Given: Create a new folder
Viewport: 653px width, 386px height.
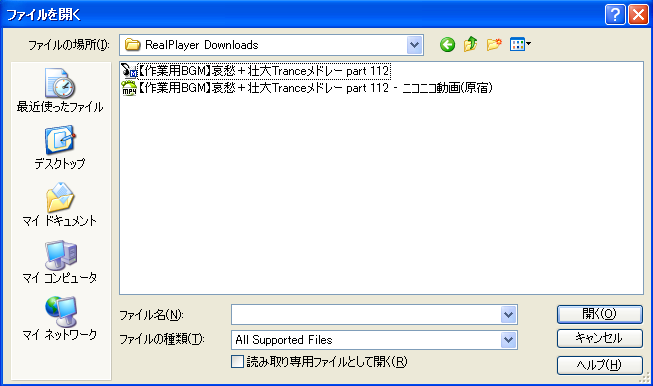Looking at the screenshot, I should (x=494, y=44).
